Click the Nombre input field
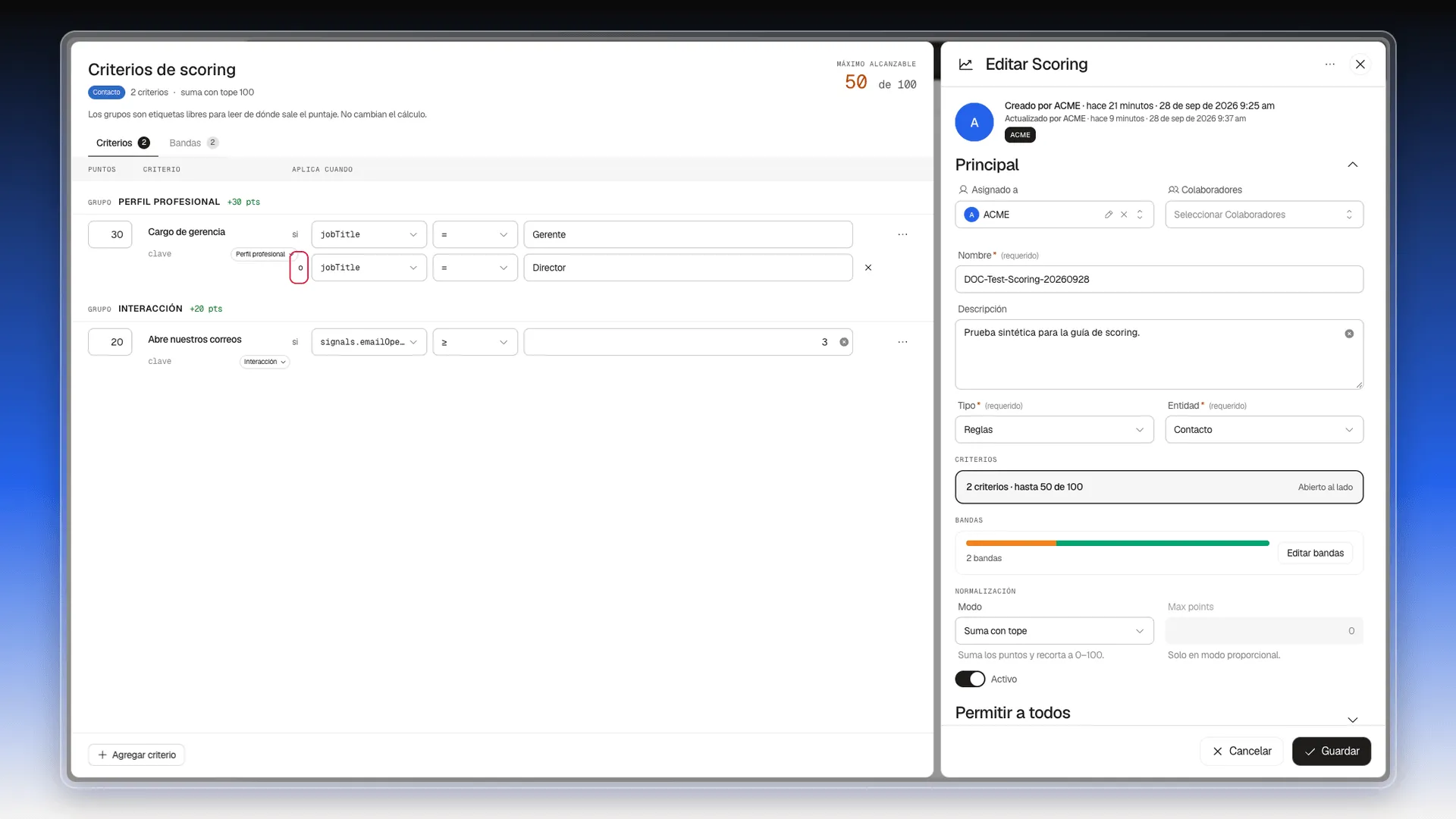 point(1159,279)
